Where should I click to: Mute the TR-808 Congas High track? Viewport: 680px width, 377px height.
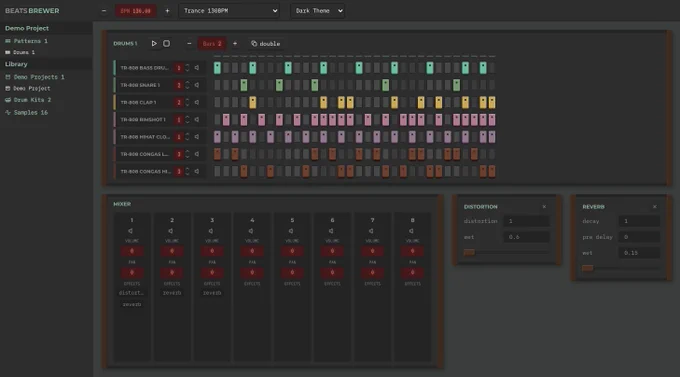click(197, 171)
